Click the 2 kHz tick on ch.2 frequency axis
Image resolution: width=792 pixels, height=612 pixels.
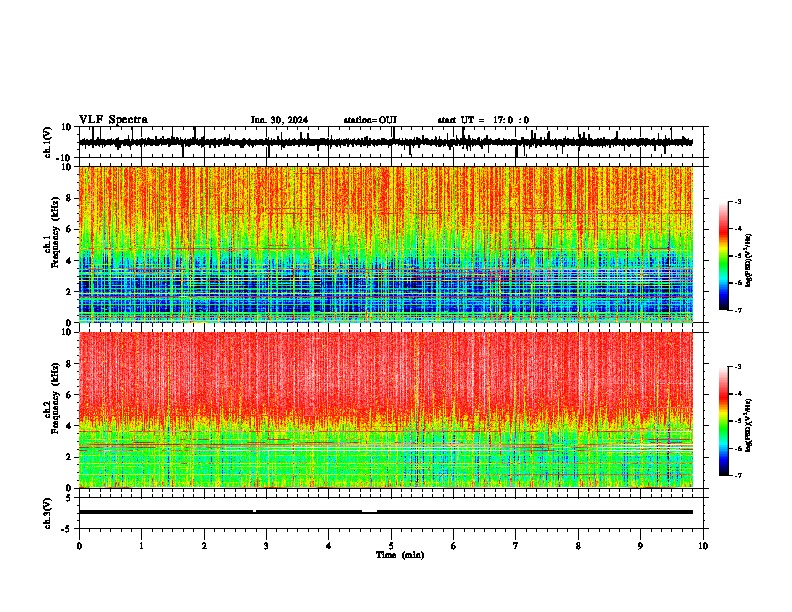[x=69, y=457]
